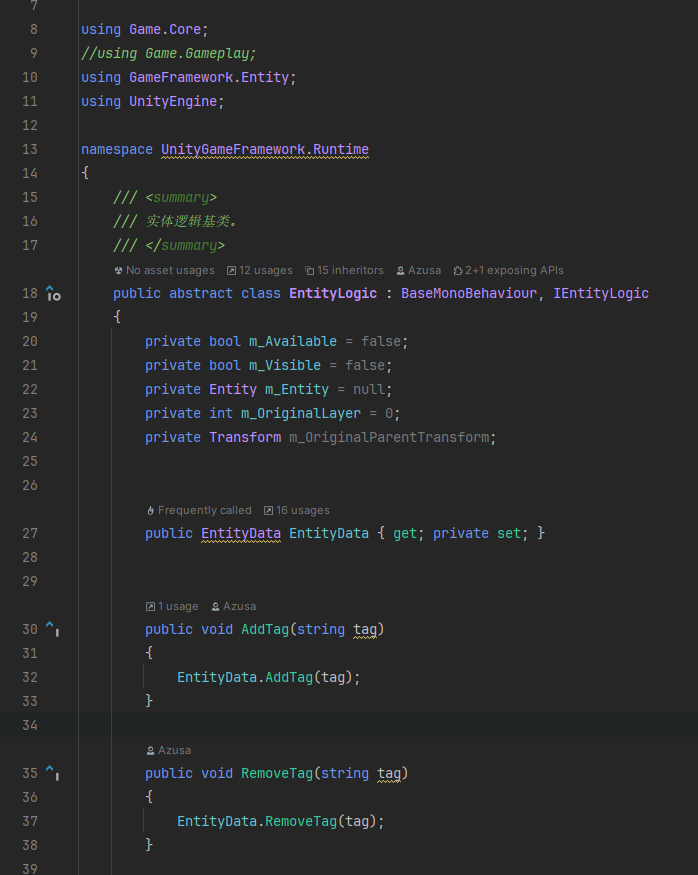Screen dimensions: 698x875
Task: Click the m_OriginalLayer field name
Action: tap(301, 414)
